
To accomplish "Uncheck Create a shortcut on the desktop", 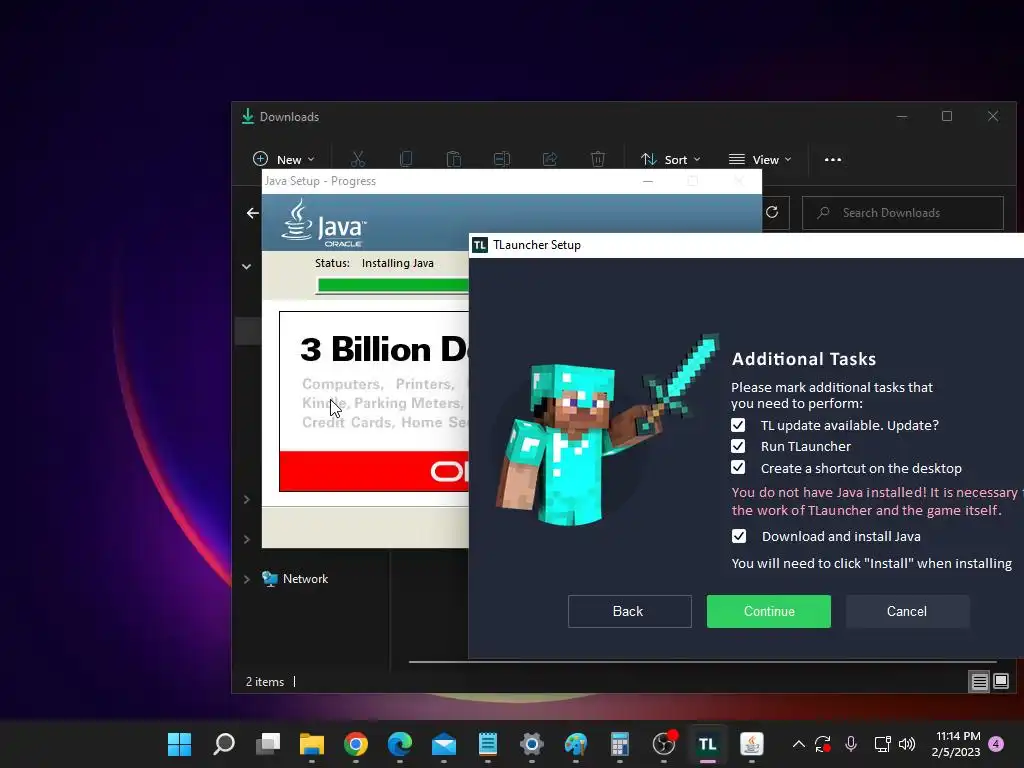I will [738, 468].
